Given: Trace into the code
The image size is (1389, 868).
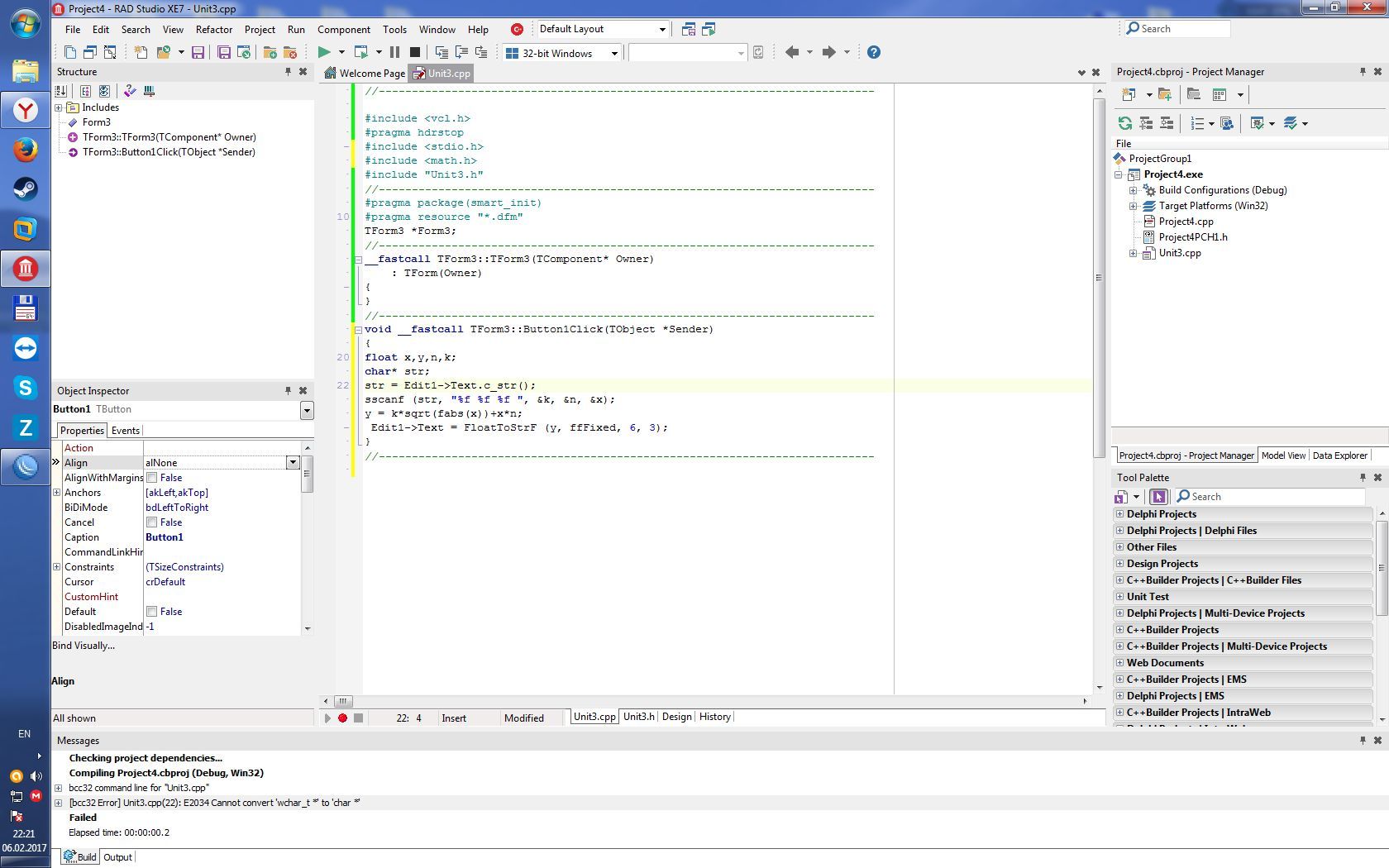Looking at the screenshot, I should point(442,52).
